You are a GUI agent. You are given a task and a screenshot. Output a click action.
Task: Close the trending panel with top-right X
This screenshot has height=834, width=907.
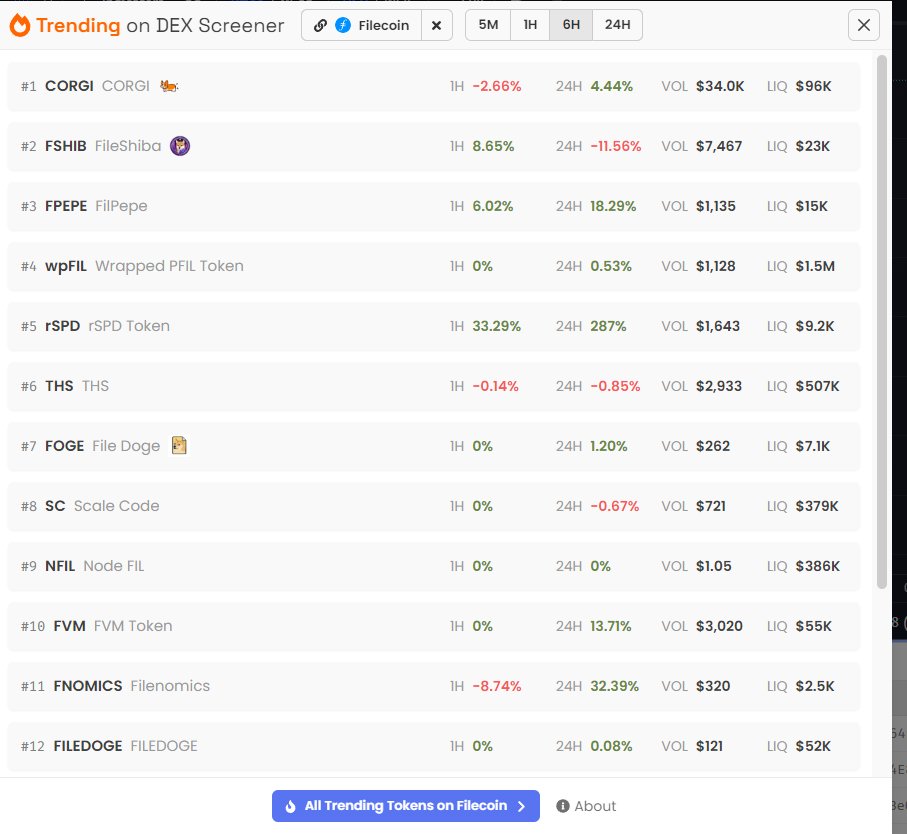(864, 25)
